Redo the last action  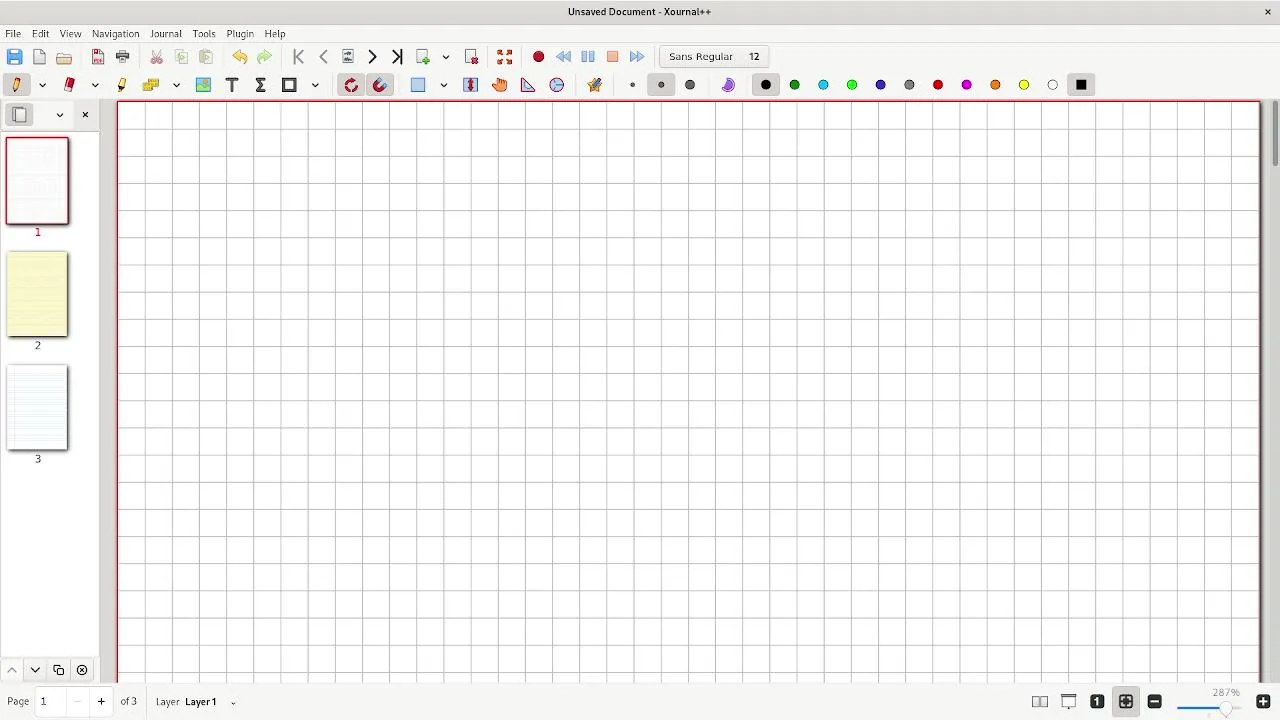pos(264,57)
